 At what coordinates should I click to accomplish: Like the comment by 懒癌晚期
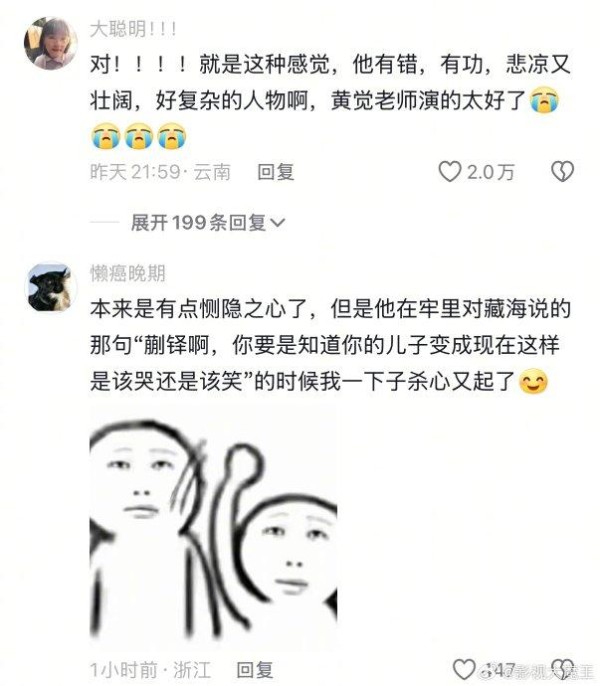(x=463, y=669)
